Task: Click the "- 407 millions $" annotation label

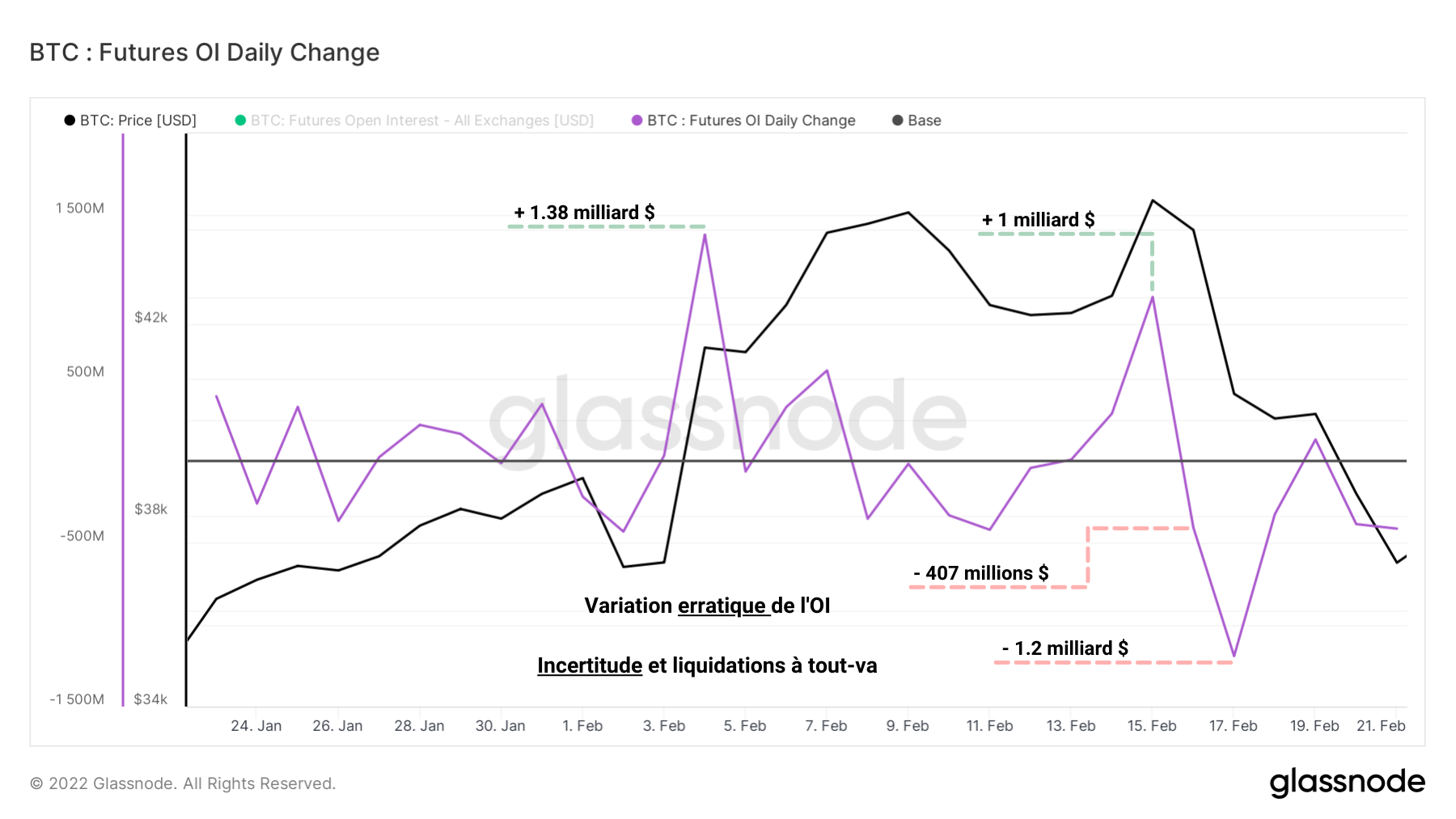Action: pyautogui.click(x=980, y=573)
